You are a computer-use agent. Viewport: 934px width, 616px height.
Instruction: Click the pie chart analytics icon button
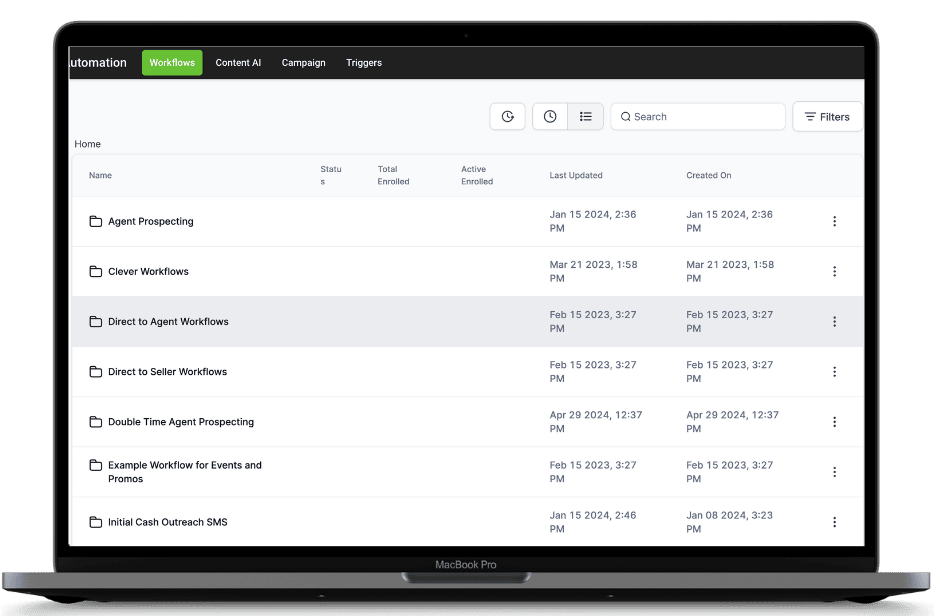click(507, 117)
